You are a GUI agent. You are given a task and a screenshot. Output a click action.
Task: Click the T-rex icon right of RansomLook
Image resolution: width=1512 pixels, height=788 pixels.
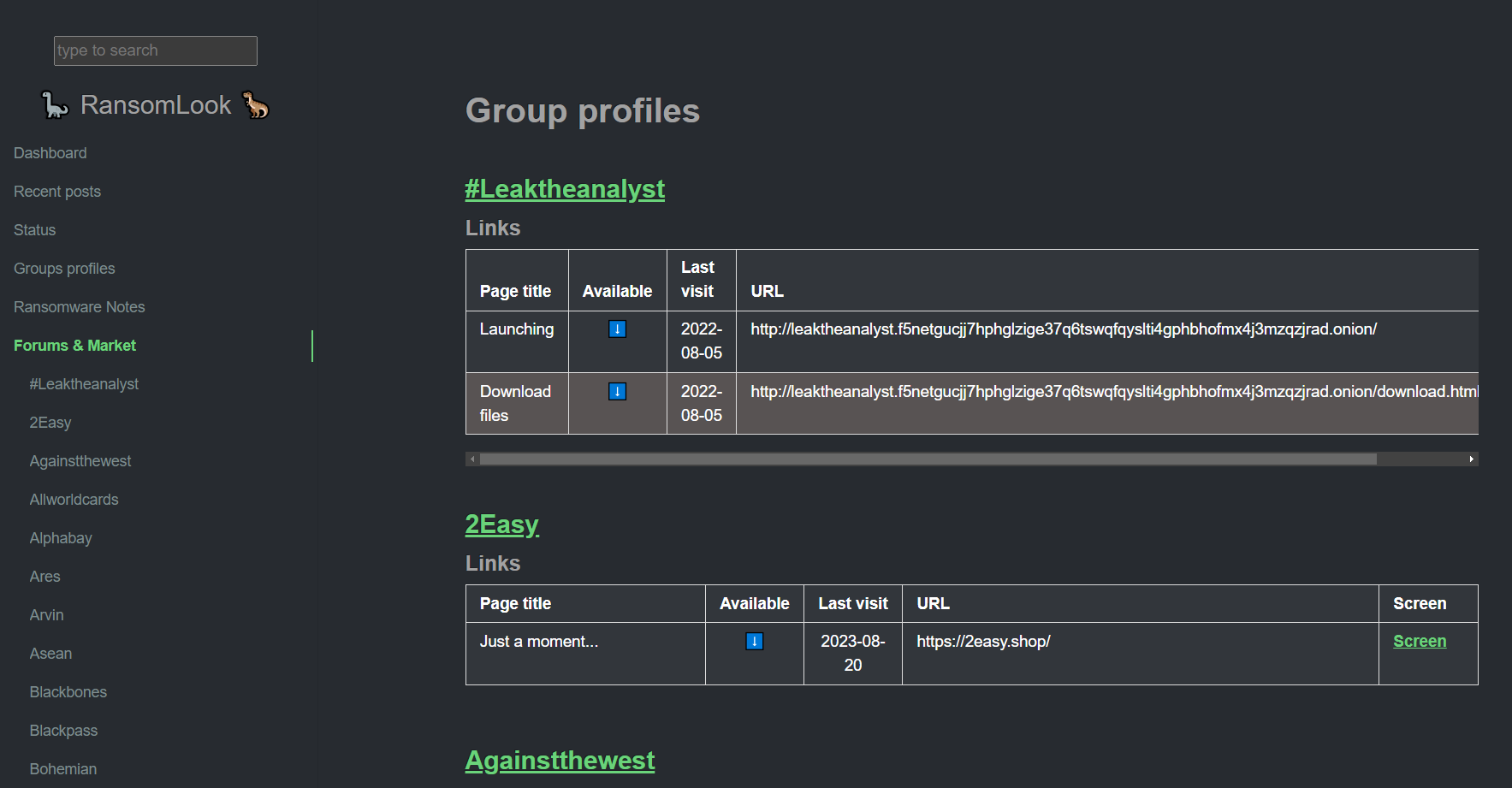[x=256, y=105]
